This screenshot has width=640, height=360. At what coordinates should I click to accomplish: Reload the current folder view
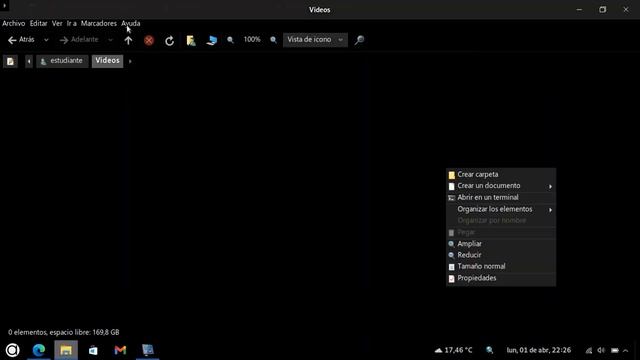tap(169, 40)
